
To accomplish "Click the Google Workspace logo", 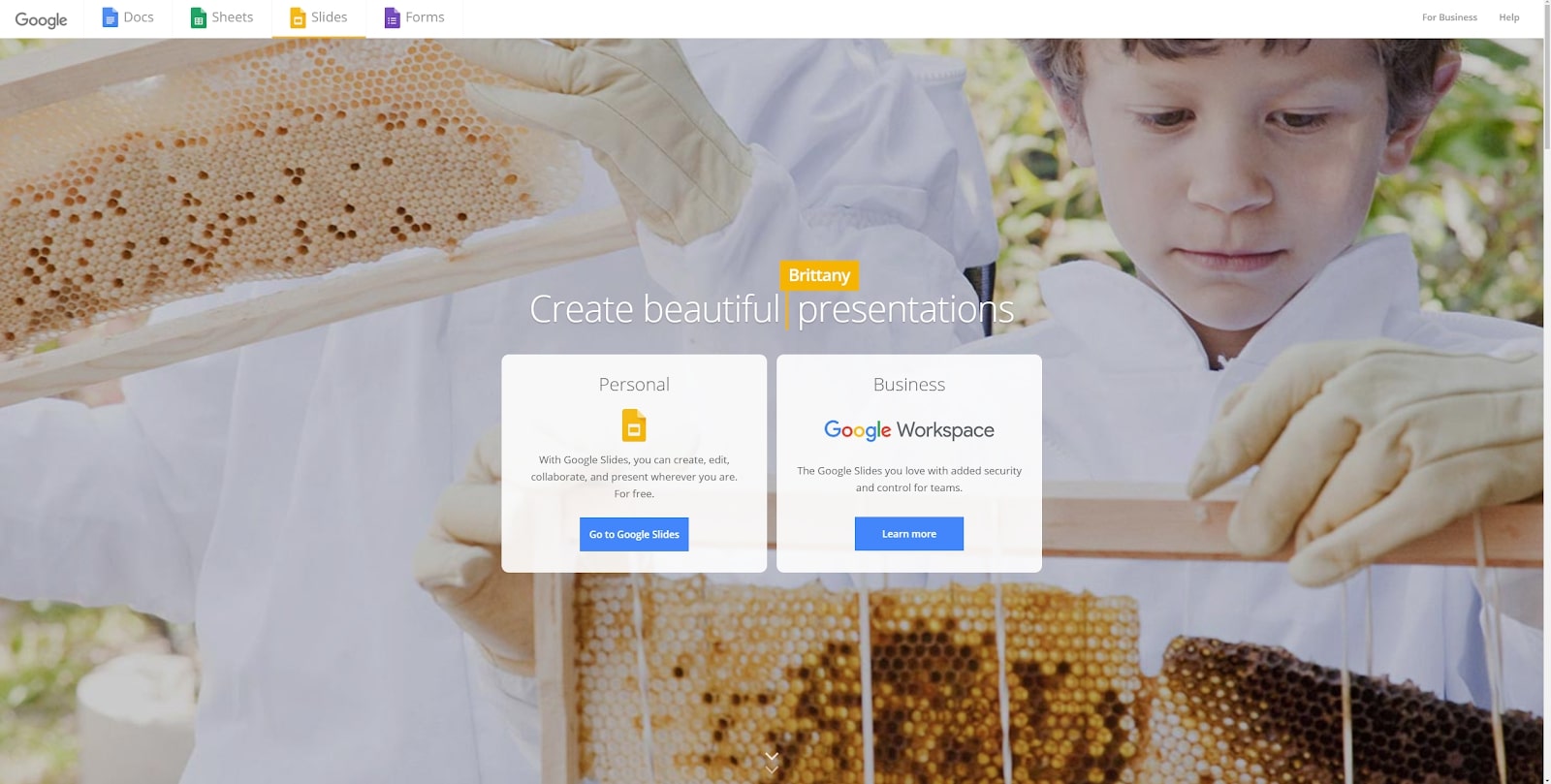I will coord(909,430).
